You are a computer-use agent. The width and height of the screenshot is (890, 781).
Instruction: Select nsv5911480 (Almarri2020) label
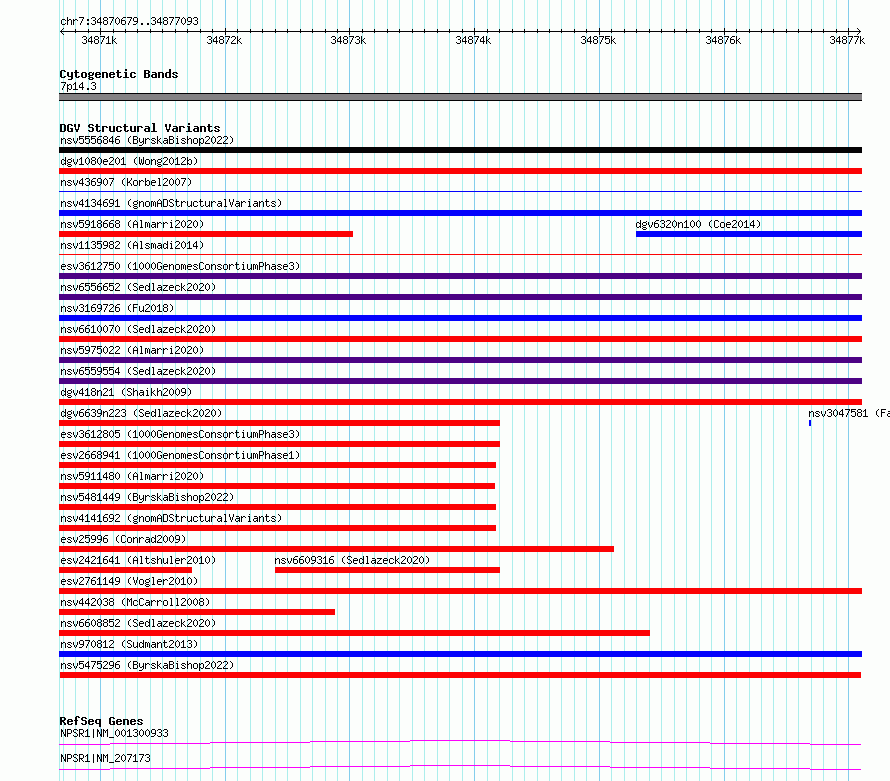(132, 476)
